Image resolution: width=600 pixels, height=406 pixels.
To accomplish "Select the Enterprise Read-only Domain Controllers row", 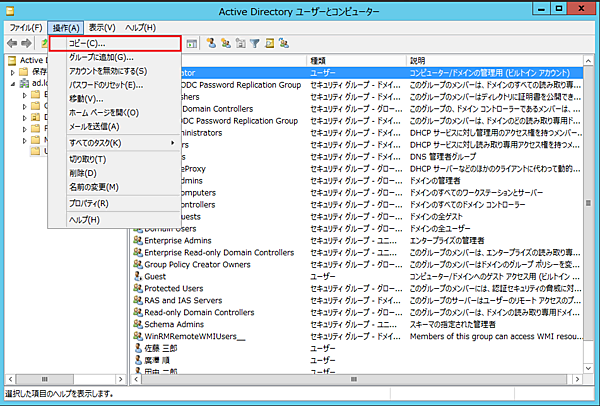I will [x=357, y=253].
